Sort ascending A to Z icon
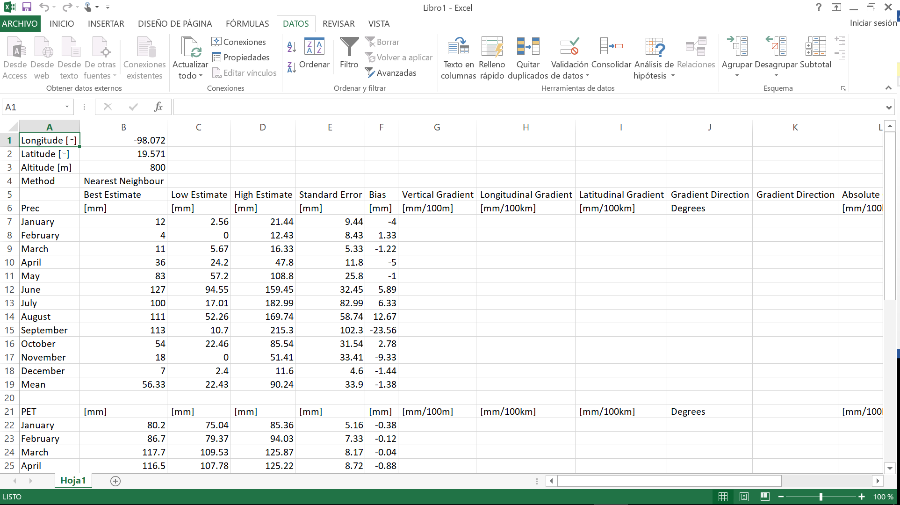The image size is (900, 505). 292,47
